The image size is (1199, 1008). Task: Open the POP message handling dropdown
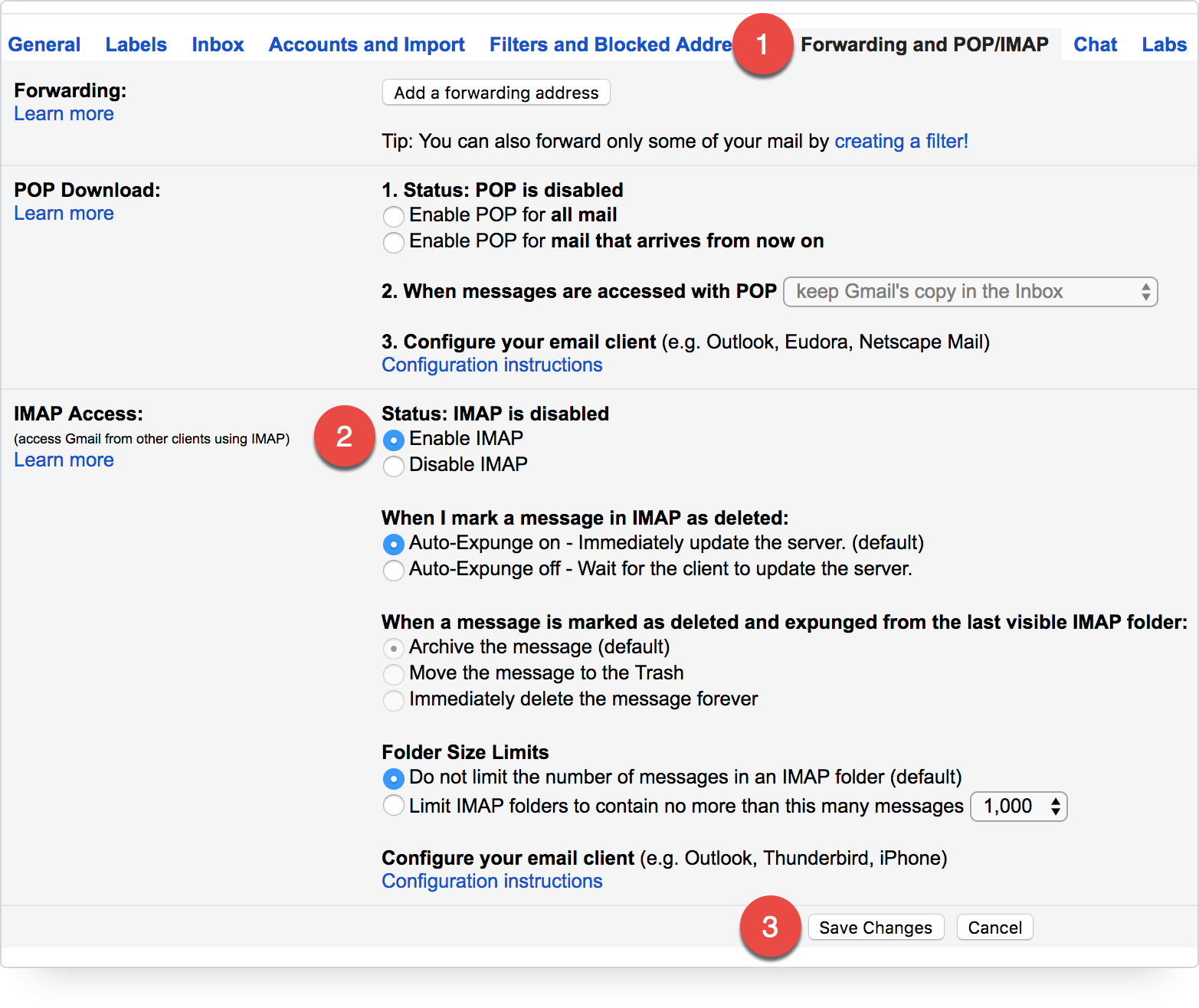point(969,292)
